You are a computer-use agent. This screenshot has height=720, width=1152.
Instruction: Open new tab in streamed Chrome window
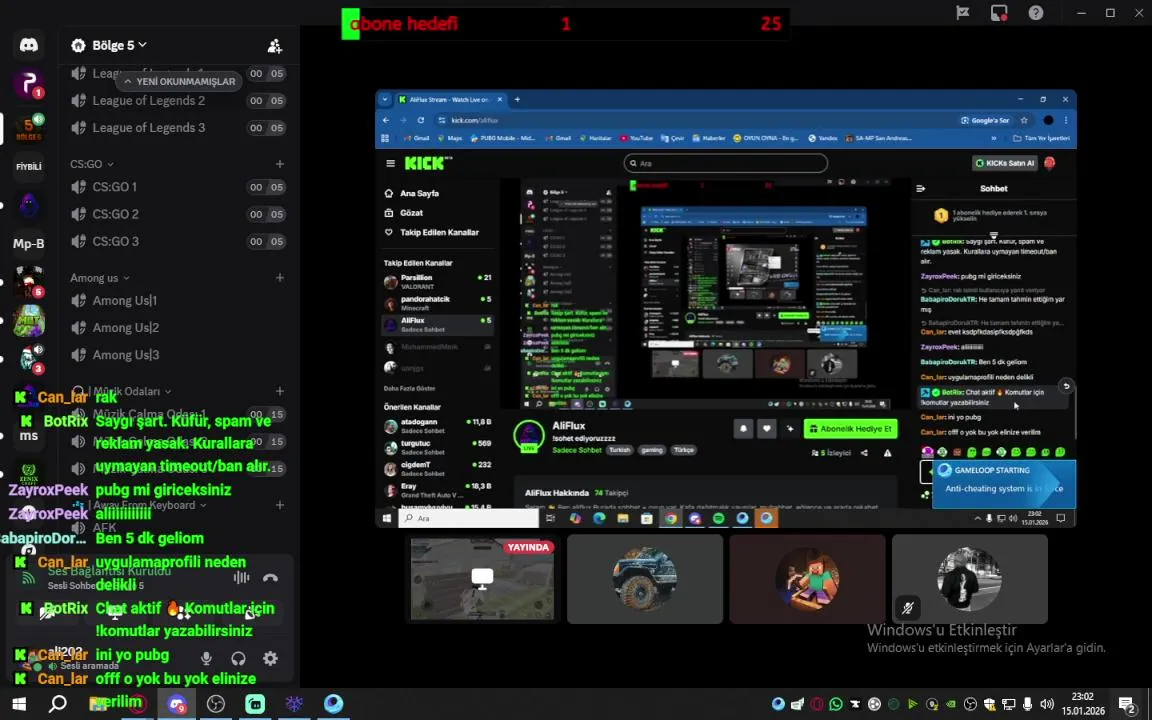pyautogui.click(x=517, y=99)
